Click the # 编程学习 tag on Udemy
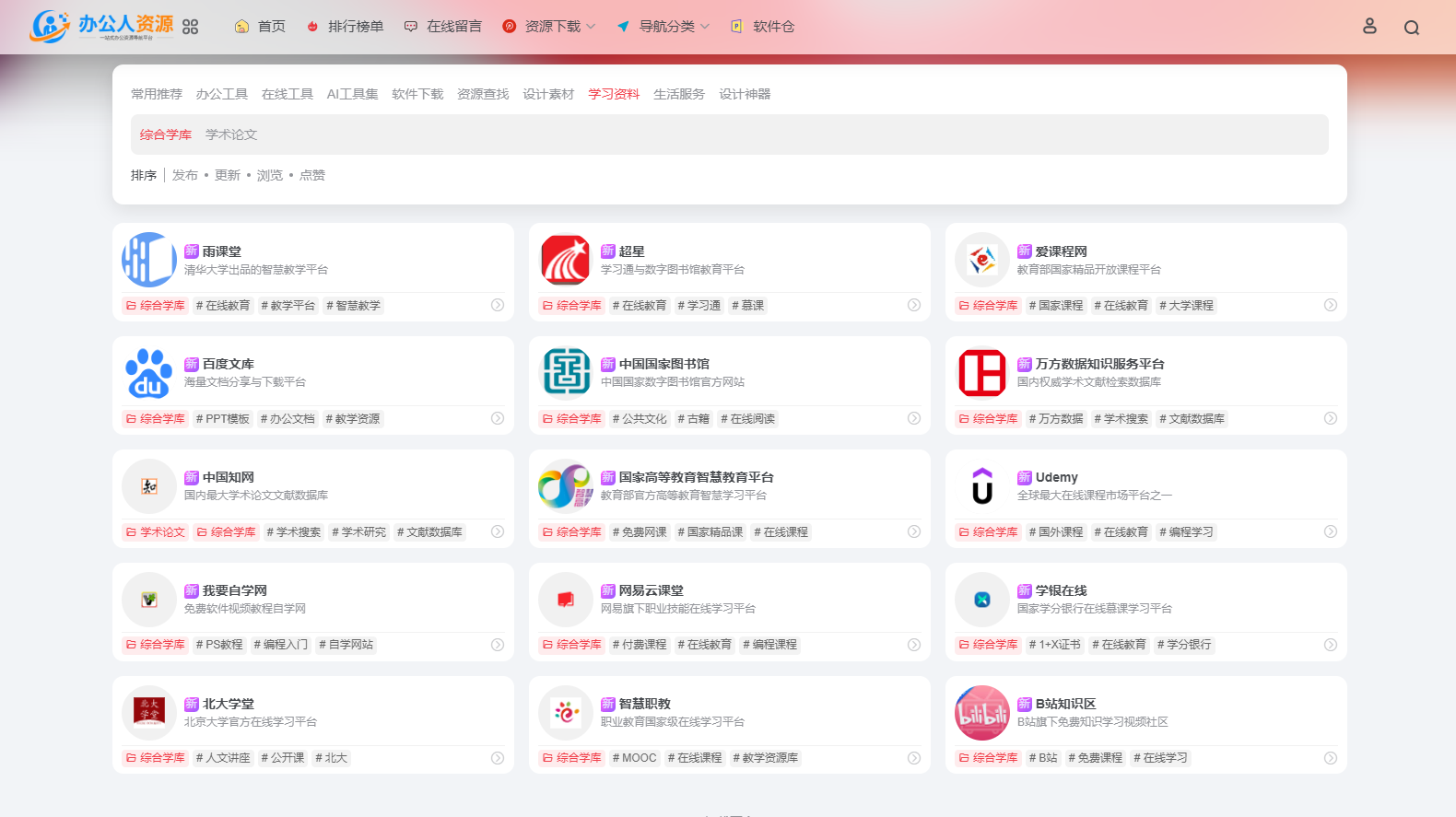The width and height of the screenshot is (1456, 817). tap(1187, 531)
